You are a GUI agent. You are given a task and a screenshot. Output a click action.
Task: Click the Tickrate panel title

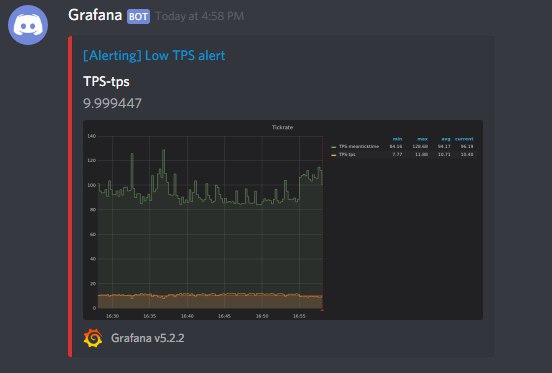click(282, 127)
